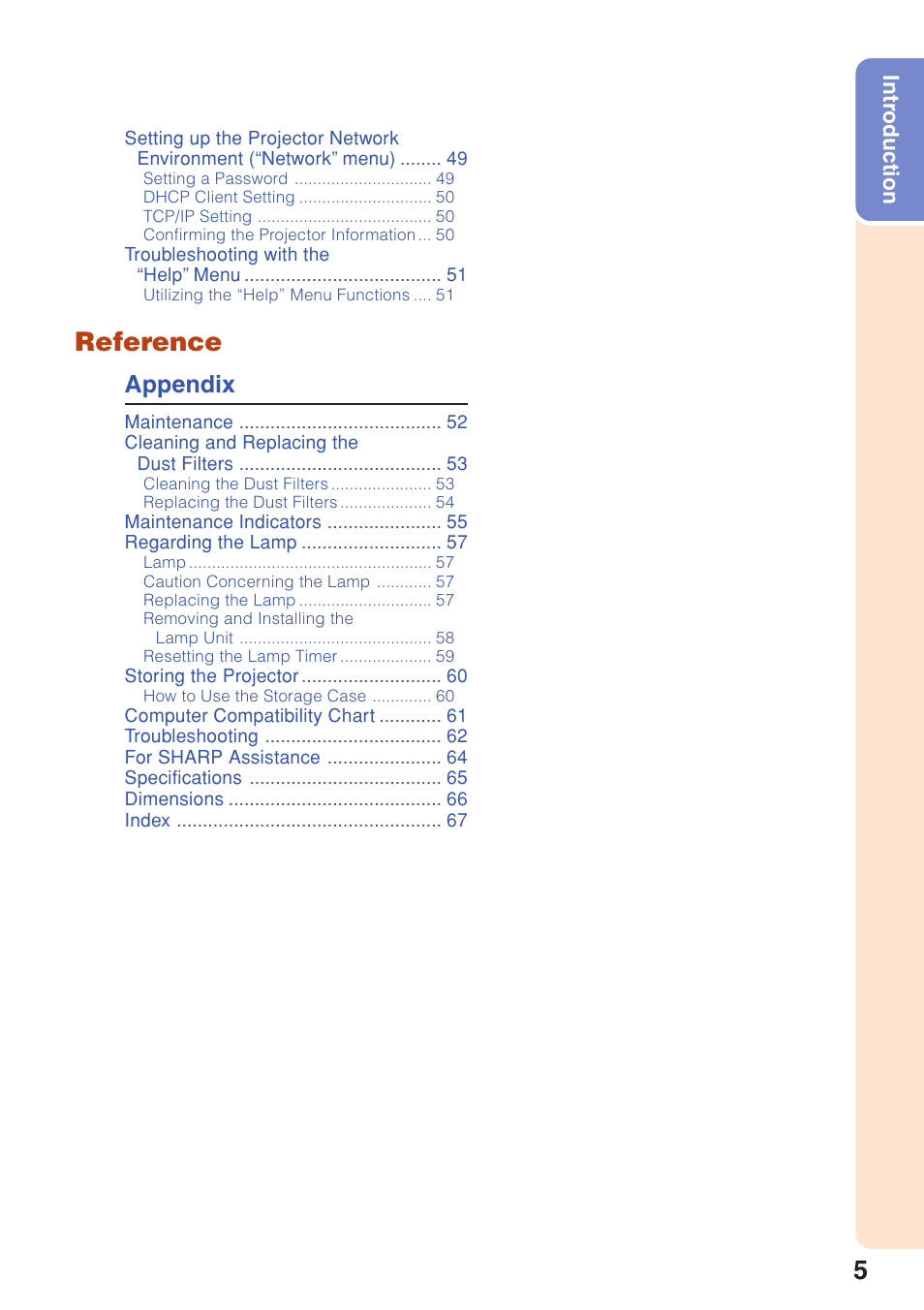Open the TCP/IP Setting entry
This screenshot has width=924, height=1310.
[x=198, y=217]
